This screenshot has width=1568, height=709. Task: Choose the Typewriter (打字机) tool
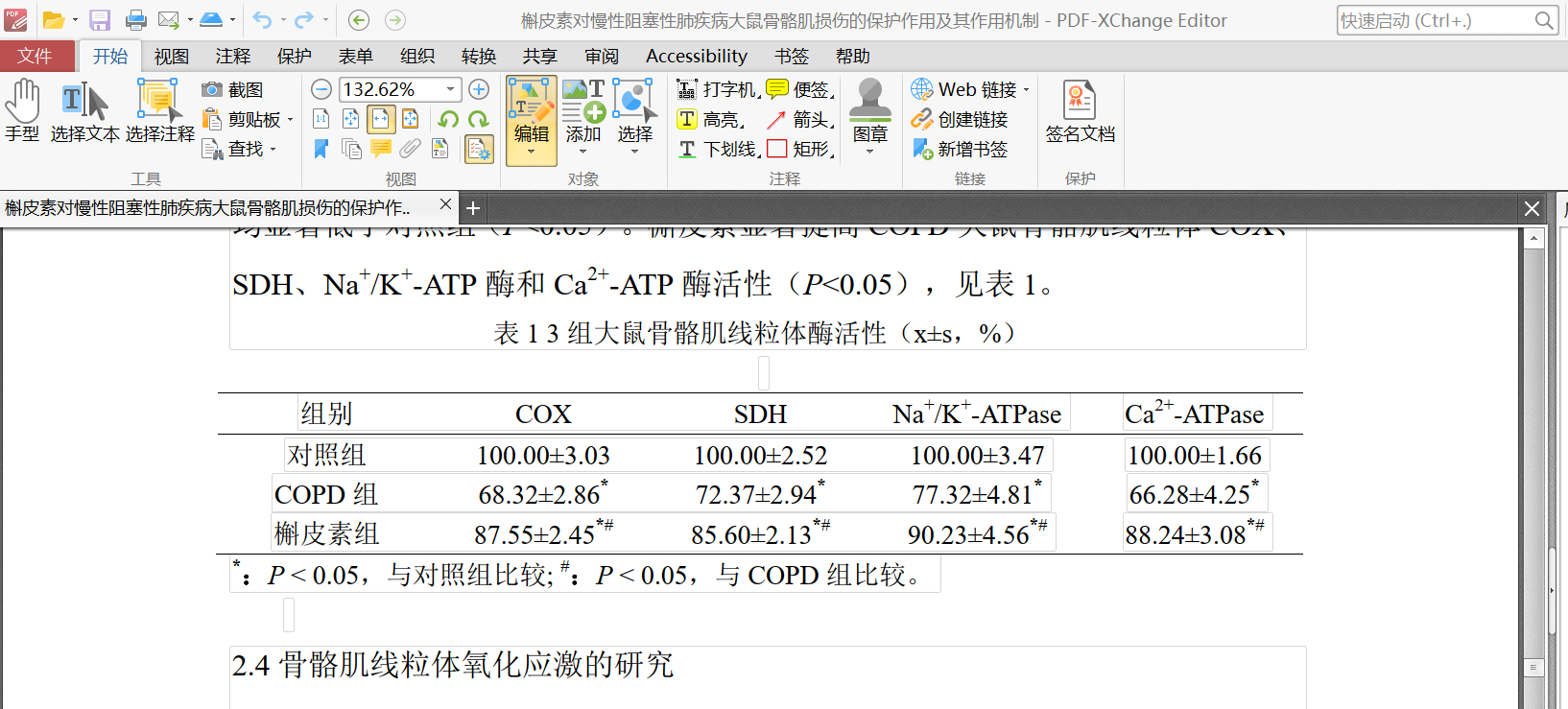pos(718,89)
